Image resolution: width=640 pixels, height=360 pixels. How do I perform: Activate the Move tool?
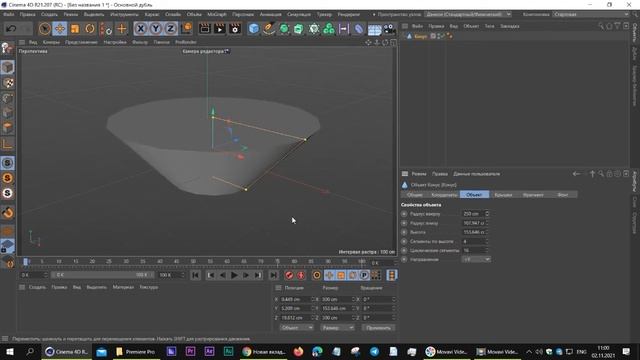pyautogui.click(x=60, y=29)
